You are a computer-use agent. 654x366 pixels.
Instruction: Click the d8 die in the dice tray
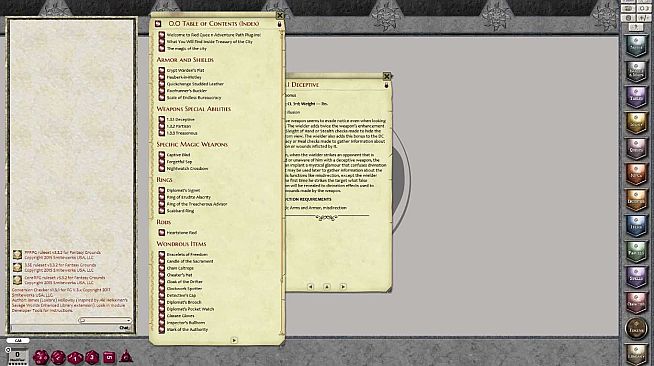[92, 357]
